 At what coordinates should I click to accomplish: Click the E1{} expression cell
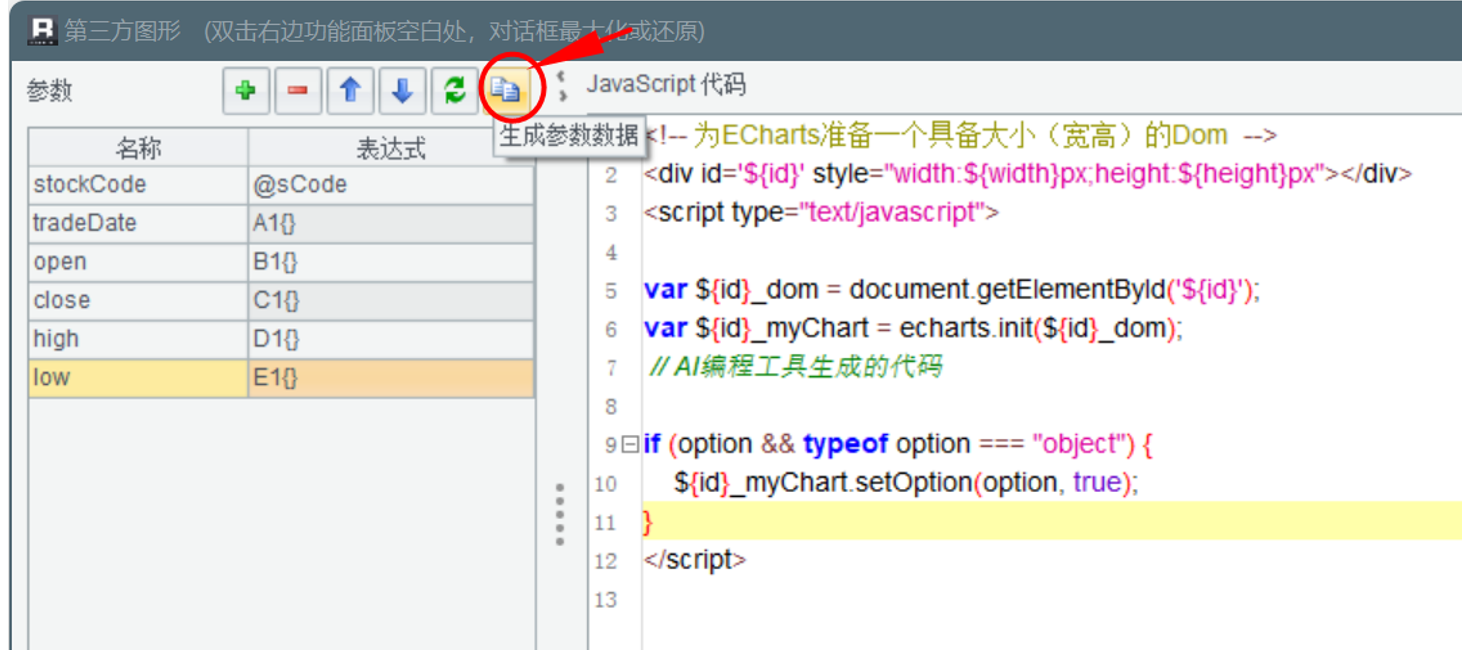(x=391, y=378)
